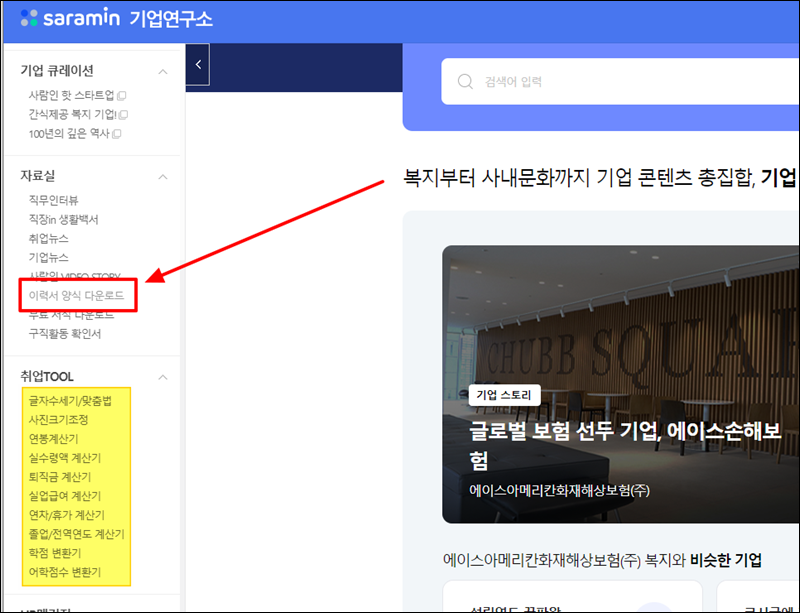Open 구직활동 확인서
The height and width of the screenshot is (613, 800).
65,334
